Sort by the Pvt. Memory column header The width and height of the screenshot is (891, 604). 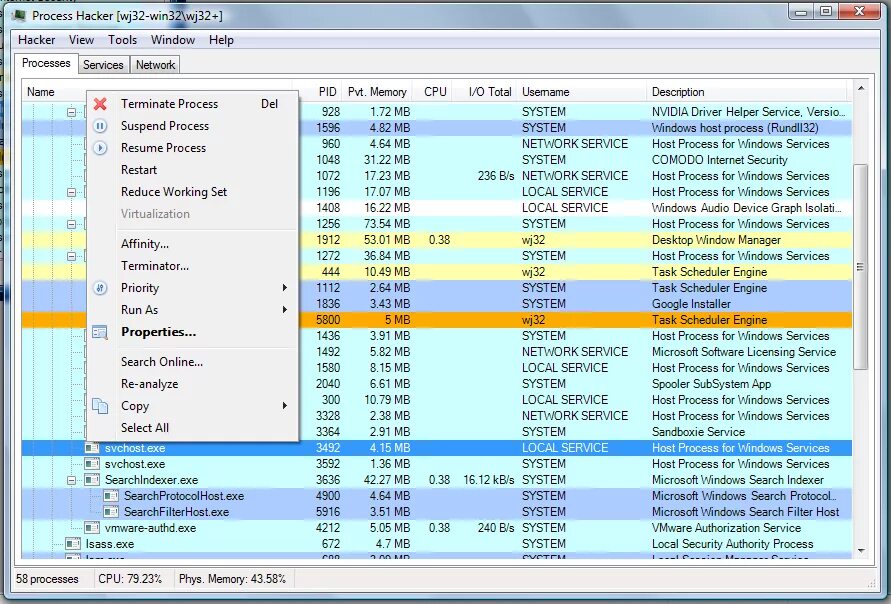pyautogui.click(x=377, y=92)
